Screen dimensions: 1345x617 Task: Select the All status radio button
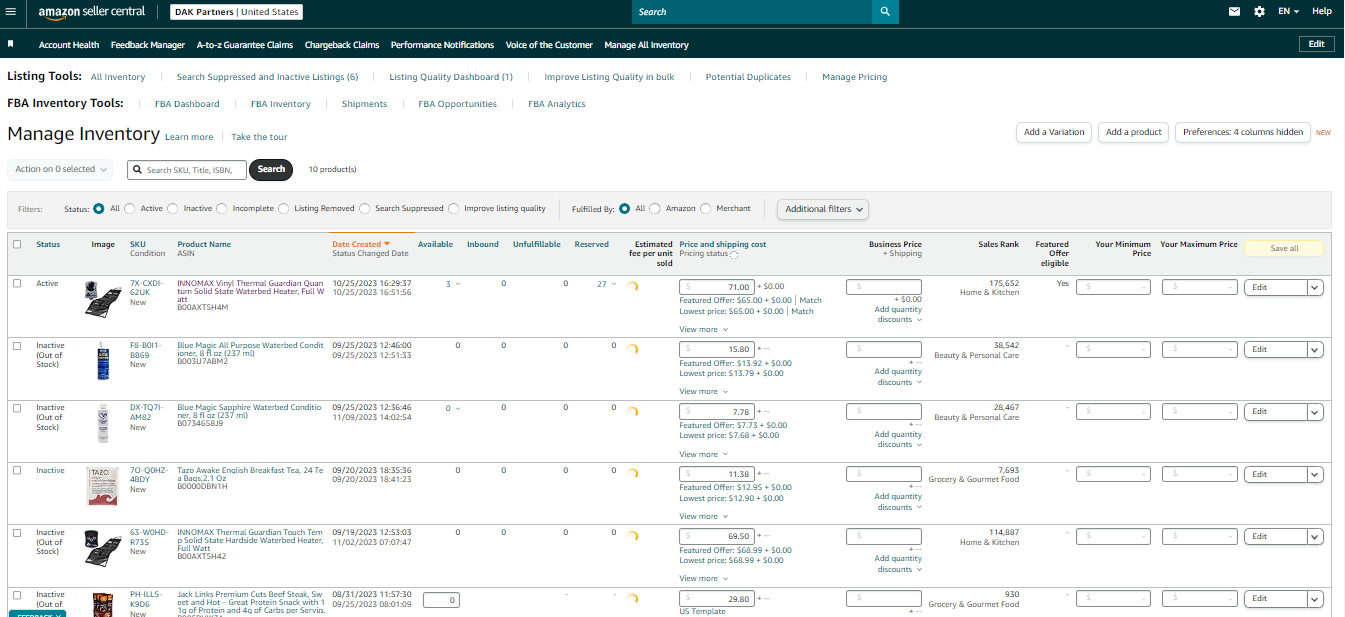(x=98, y=209)
